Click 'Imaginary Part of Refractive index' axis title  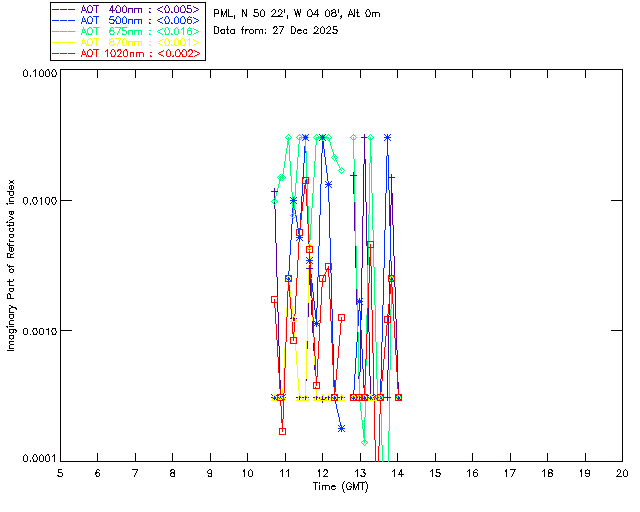[11, 265]
